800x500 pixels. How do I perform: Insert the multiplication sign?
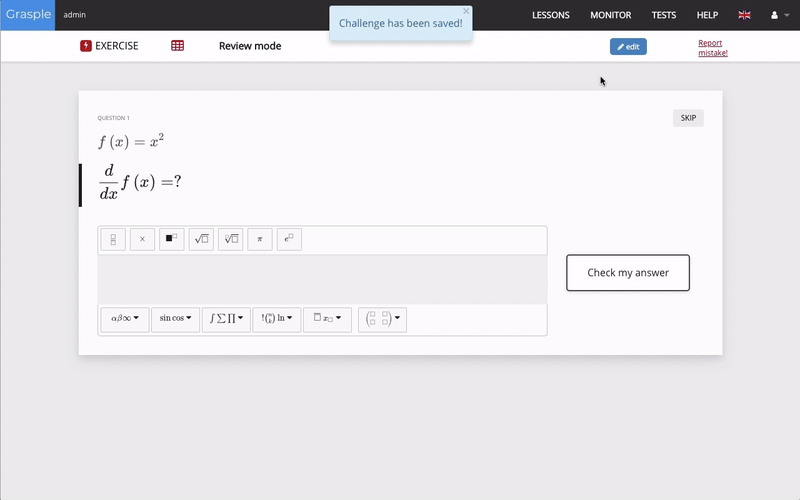142,239
